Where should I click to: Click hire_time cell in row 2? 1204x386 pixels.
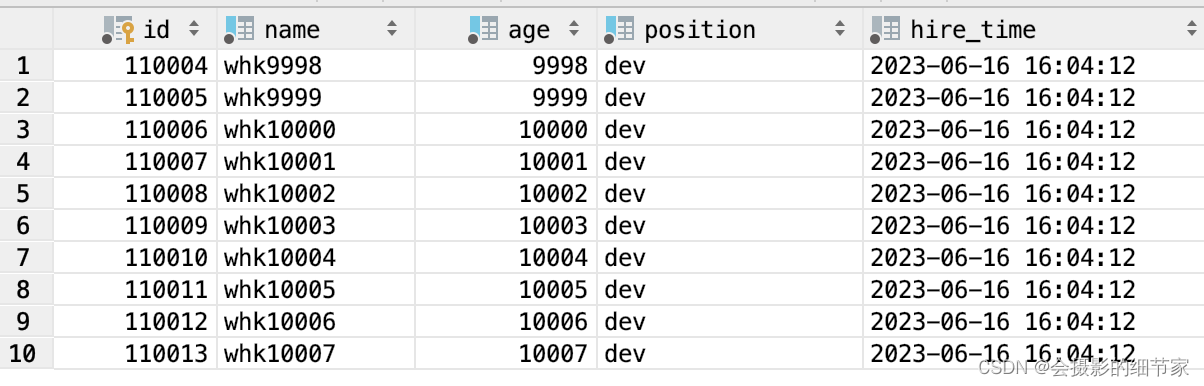tap(1033, 98)
